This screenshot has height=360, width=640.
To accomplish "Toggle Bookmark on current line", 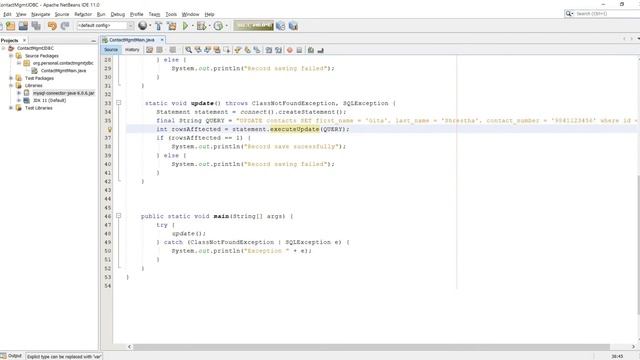I will tap(257, 50).
